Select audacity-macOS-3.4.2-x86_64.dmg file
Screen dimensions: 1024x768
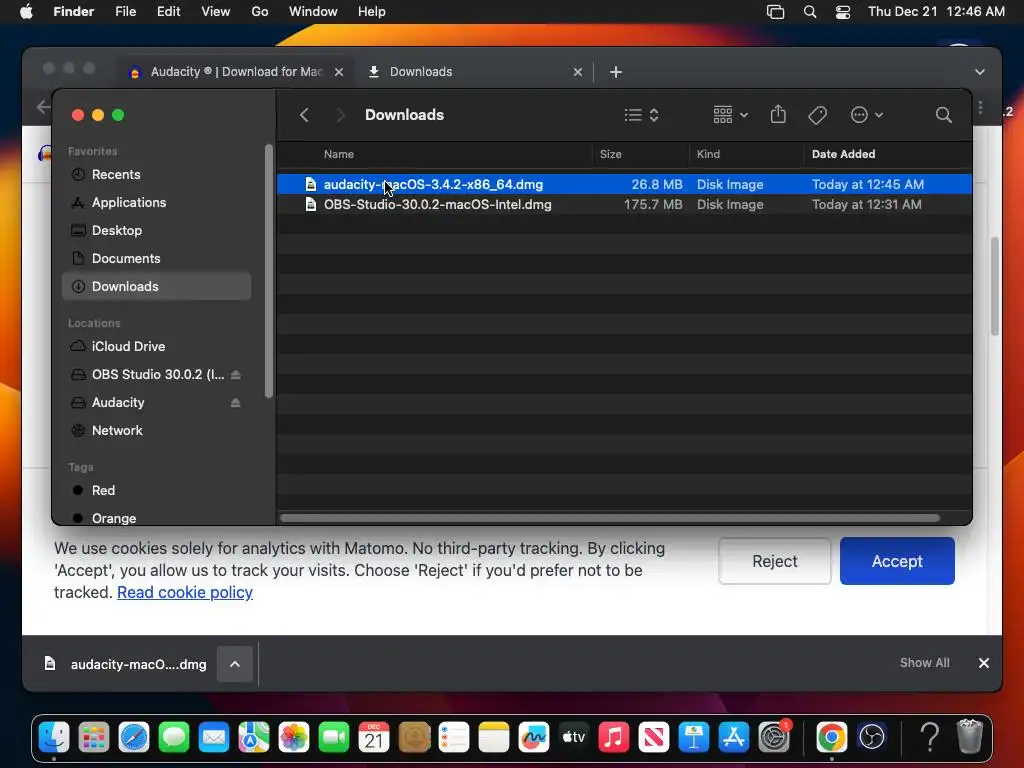(x=624, y=184)
